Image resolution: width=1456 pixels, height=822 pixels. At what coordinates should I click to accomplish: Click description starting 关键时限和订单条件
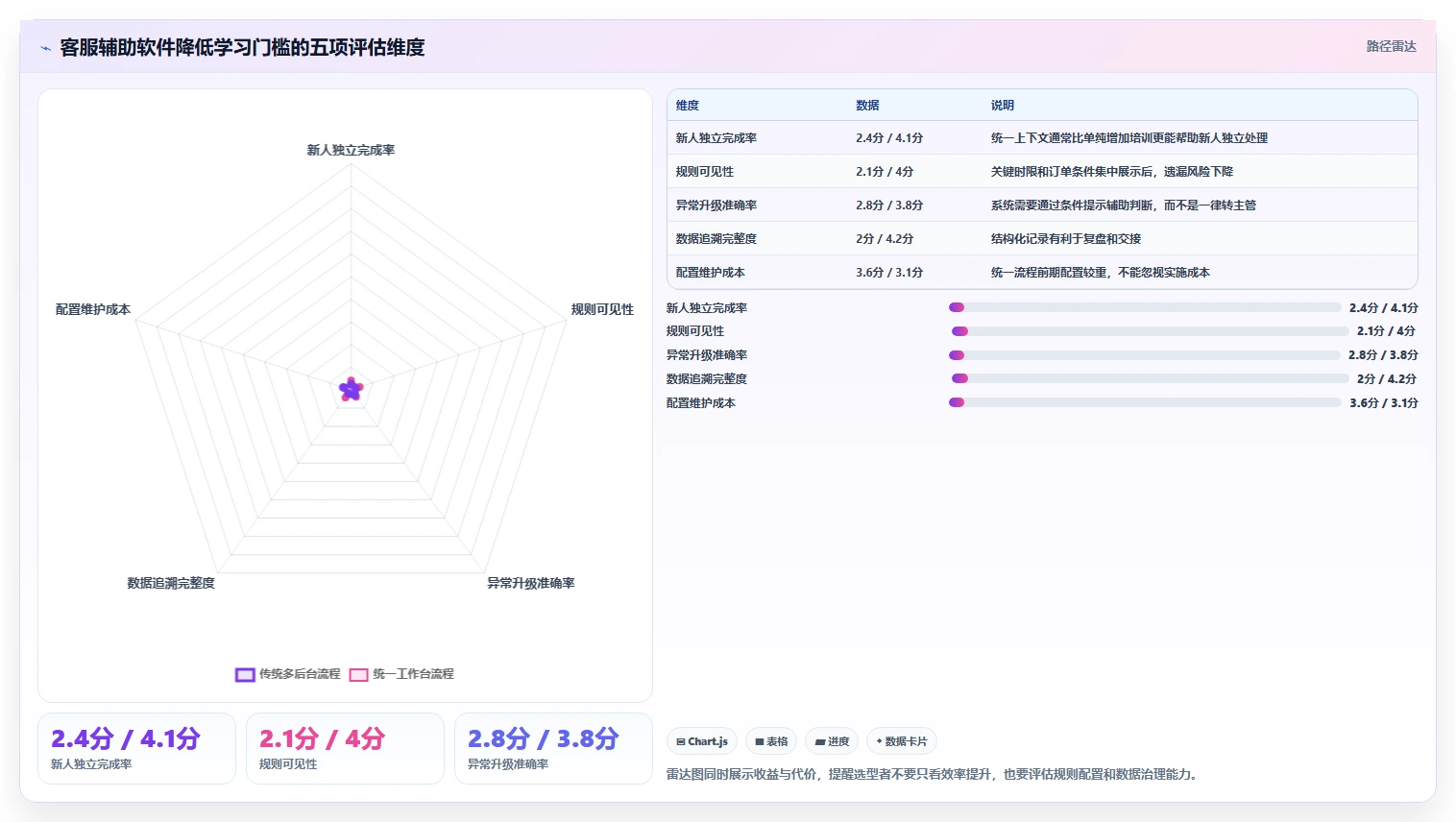pos(1112,172)
